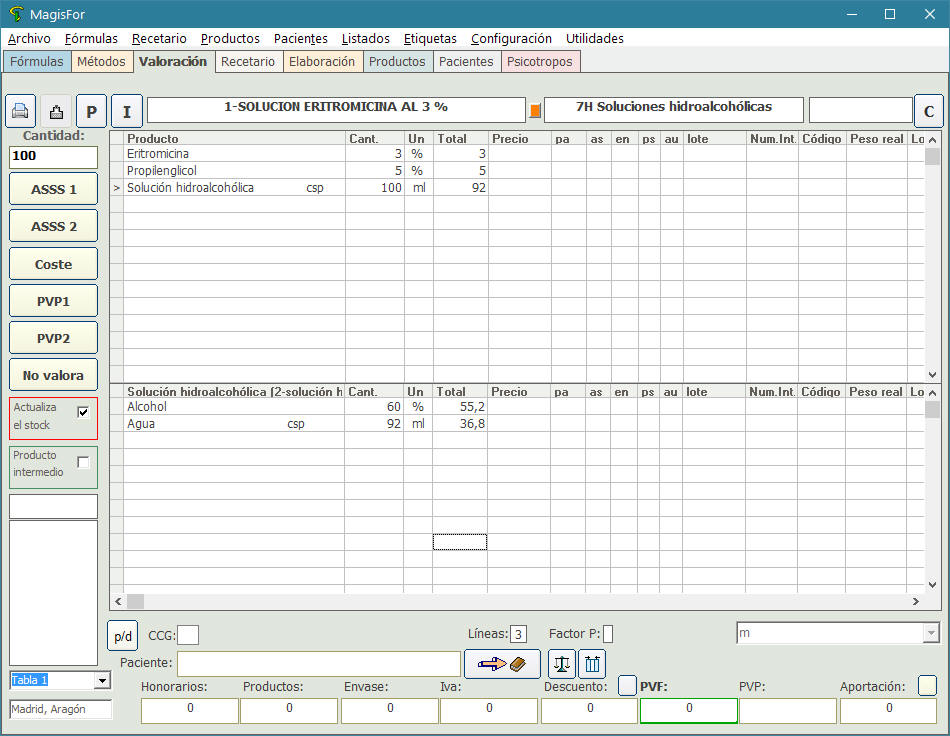The image size is (950, 736).
Task: Select the Valoración tab
Action: tap(173, 62)
